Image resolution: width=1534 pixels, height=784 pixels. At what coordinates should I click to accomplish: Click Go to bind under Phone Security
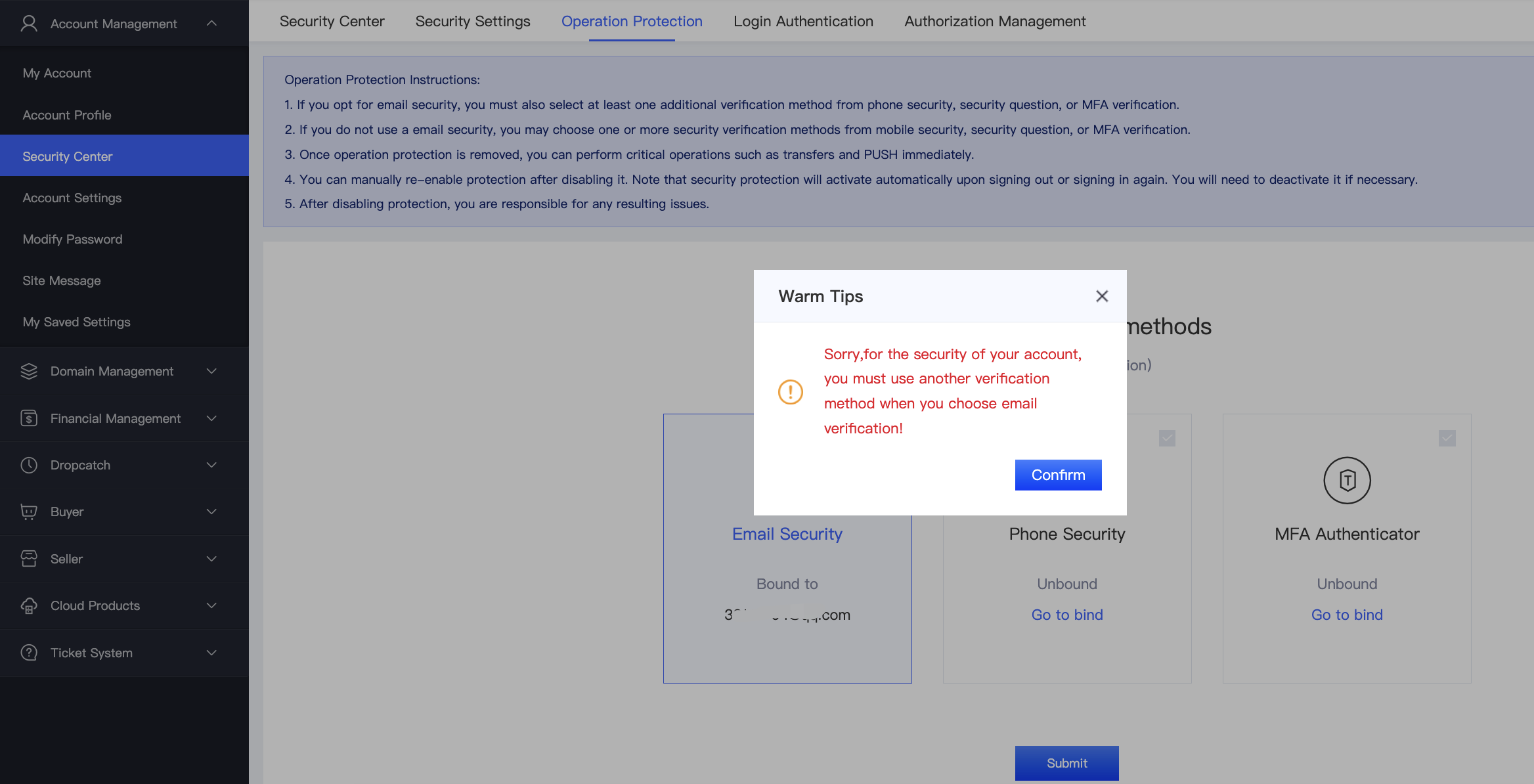[x=1066, y=615]
